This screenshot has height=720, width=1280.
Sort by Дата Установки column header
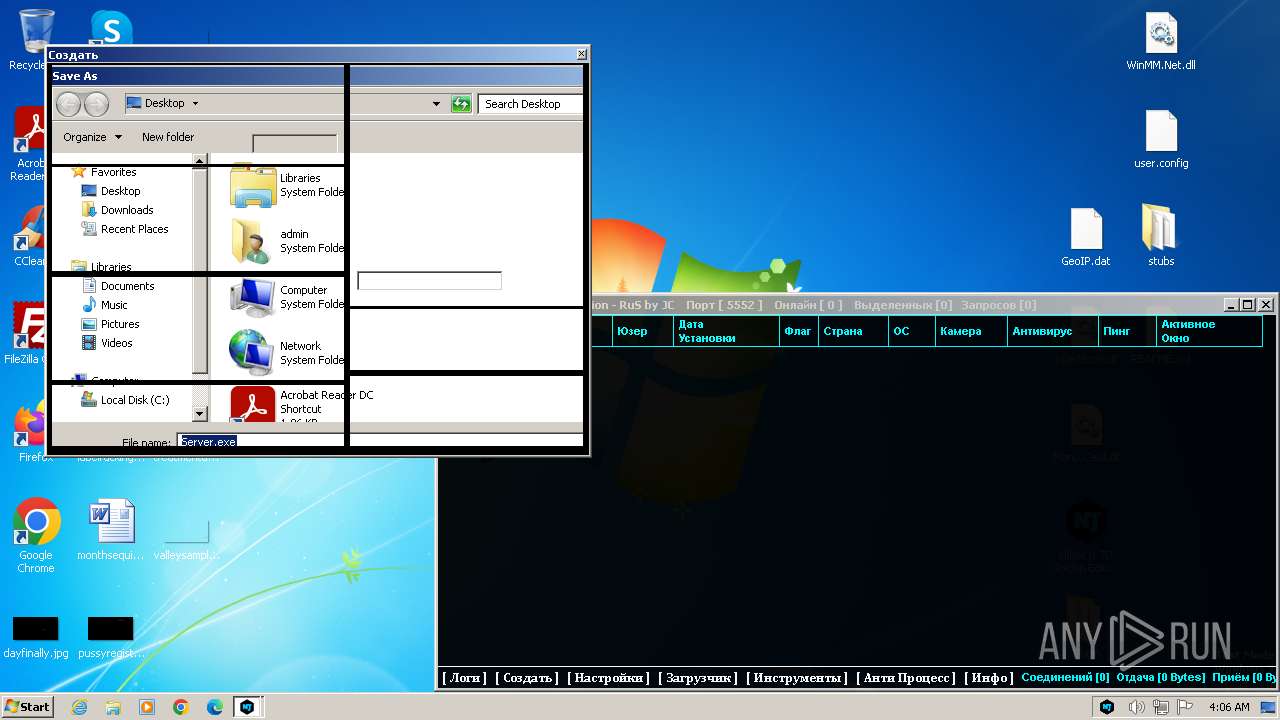click(x=725, y=331)
